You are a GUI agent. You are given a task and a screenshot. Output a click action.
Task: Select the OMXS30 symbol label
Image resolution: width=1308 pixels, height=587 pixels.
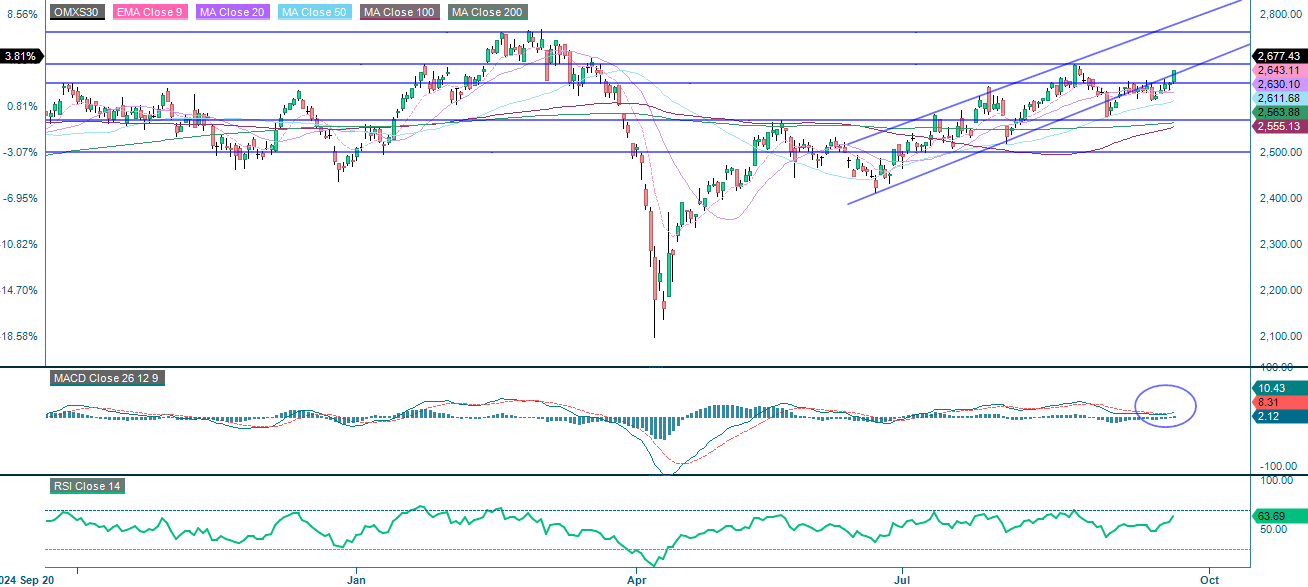[75, 13]
